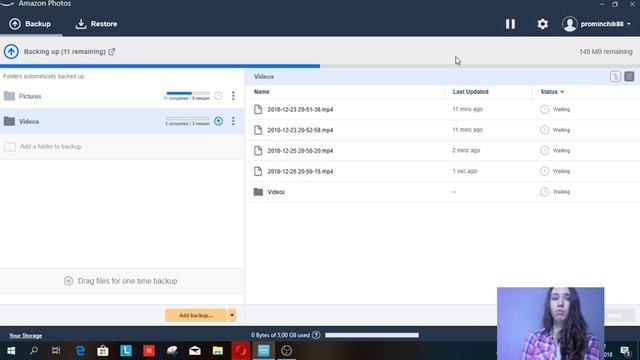The width and height of the screenshot is (640, 360).
Task: Select the Pictures folder in backup list
Action: pos(122,96)
